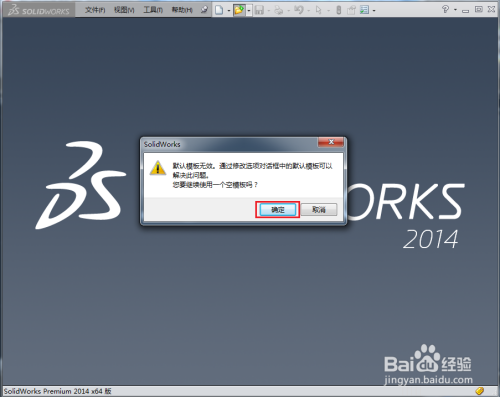Open the 文件 (File) menu
The image size is (500, 397).
tap(95, 10)
